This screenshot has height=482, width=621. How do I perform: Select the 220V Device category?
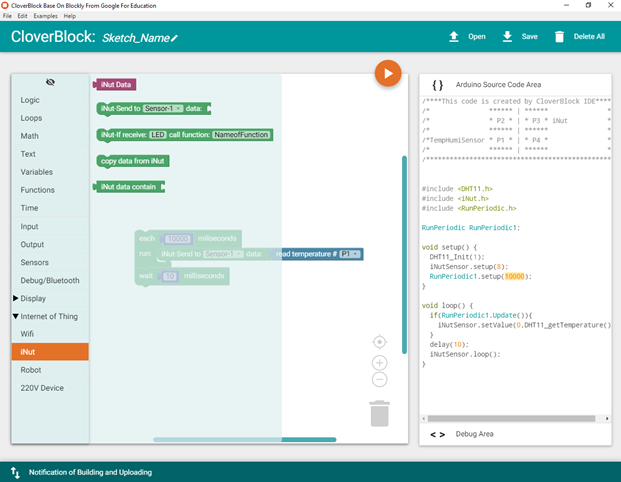click(x=42, y=388)
